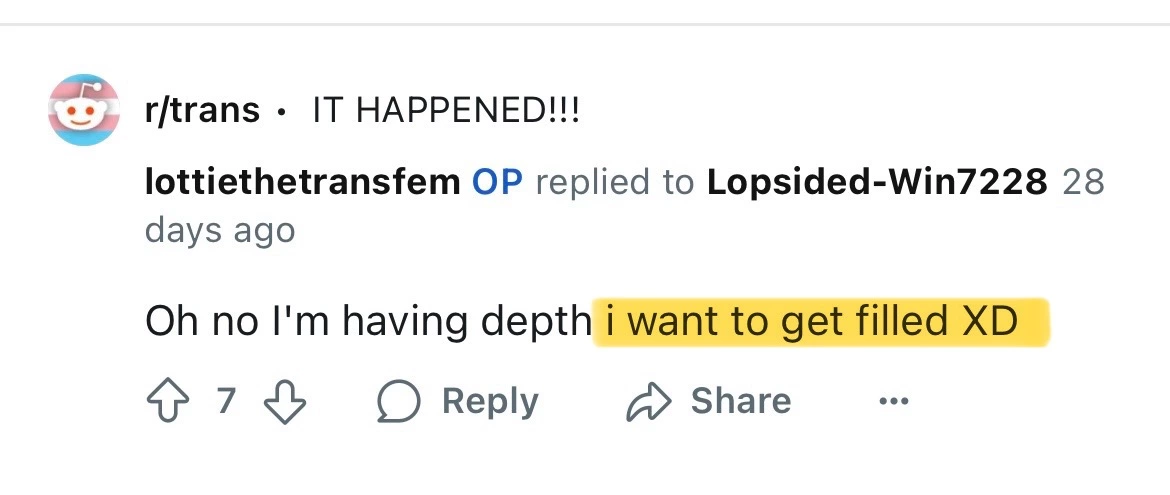
Task: Open the r/trans subreddit link
Action: click(203, 110)
